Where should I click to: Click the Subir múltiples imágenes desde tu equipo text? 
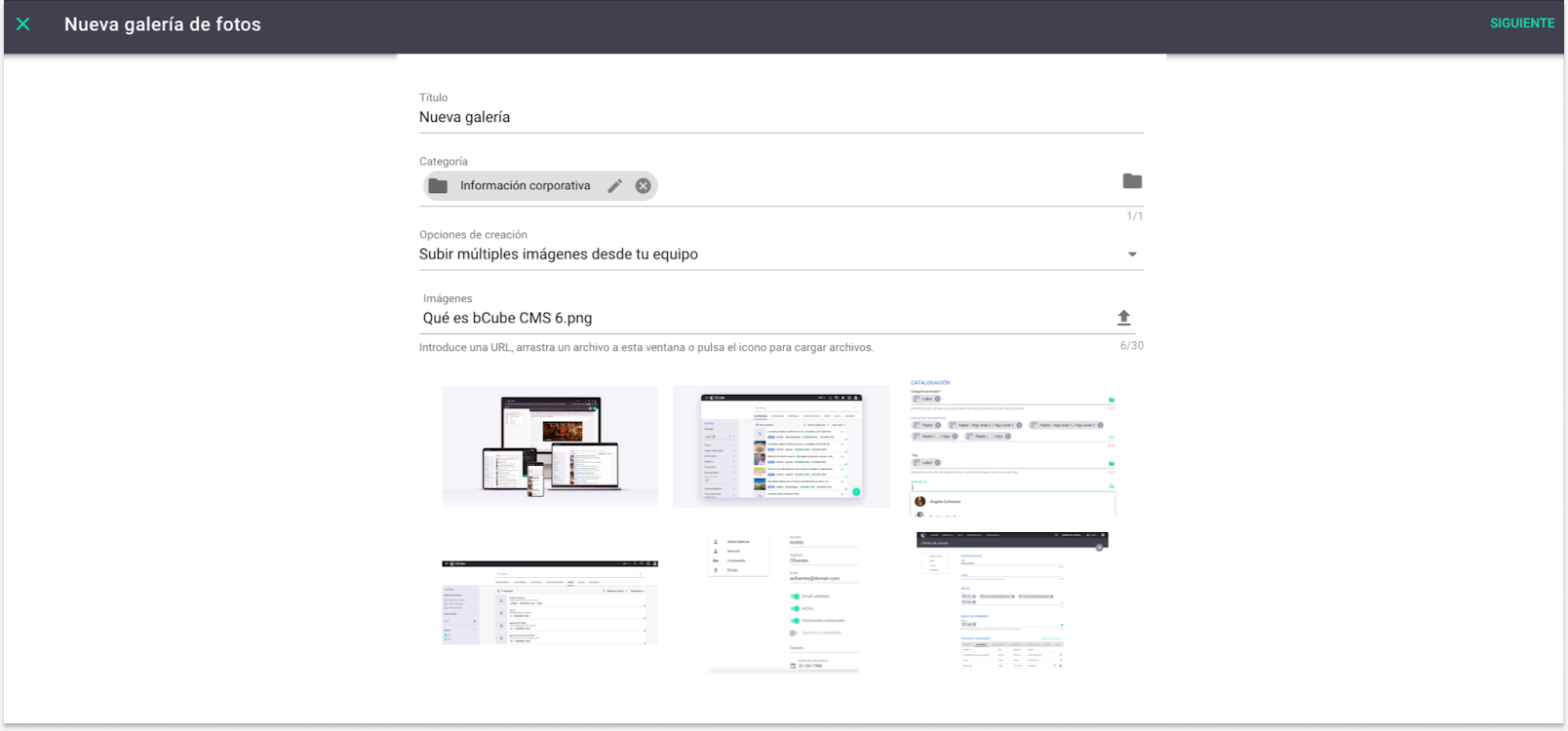point(559,254)
